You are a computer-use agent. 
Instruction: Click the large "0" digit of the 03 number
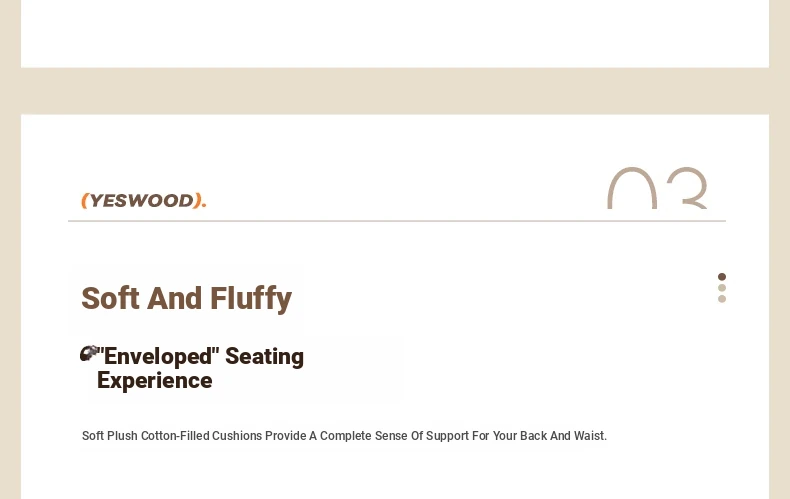[632, 188]
